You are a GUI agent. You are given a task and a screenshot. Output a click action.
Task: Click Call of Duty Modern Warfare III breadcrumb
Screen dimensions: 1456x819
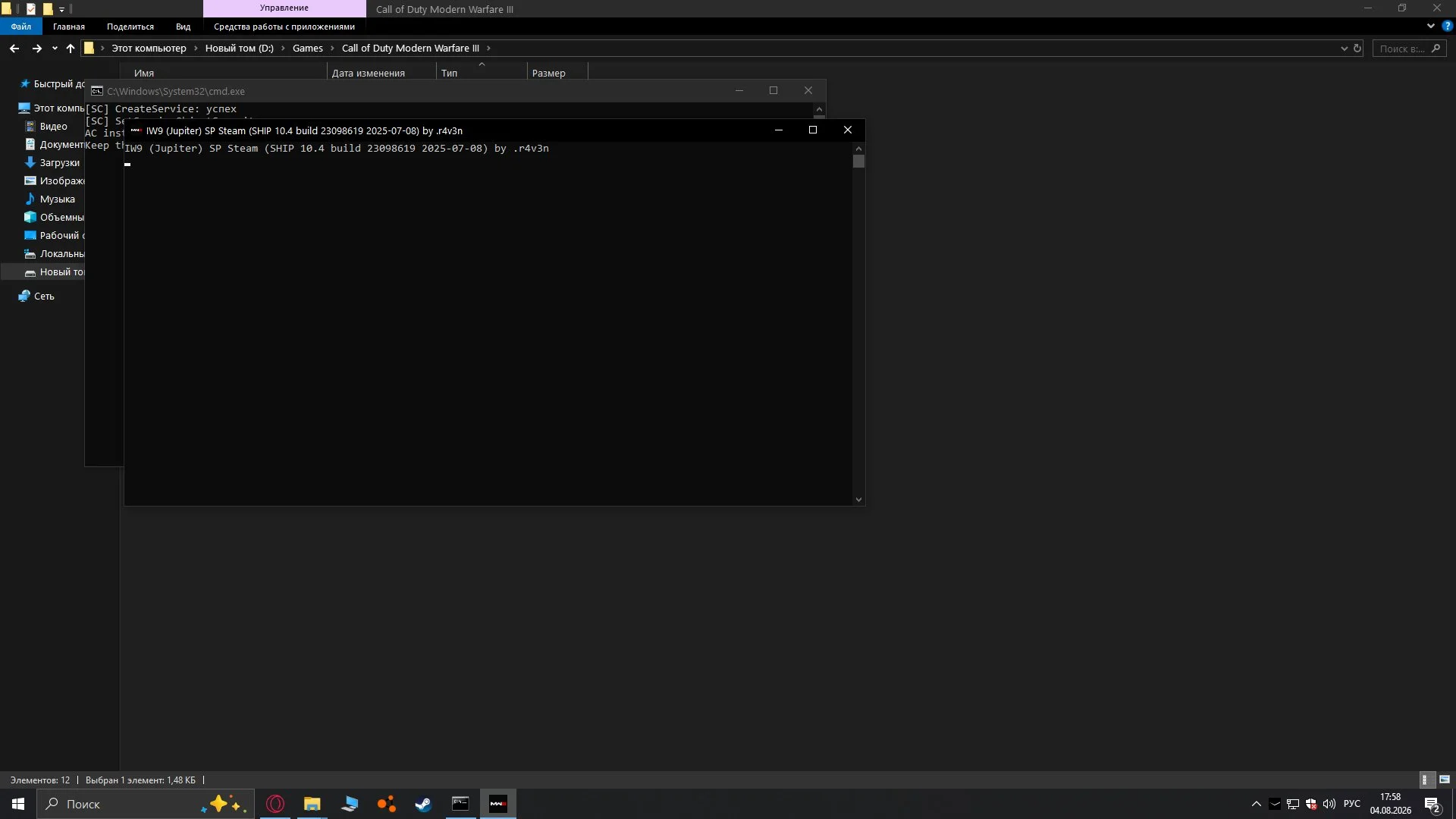click(x=410, y=48)
